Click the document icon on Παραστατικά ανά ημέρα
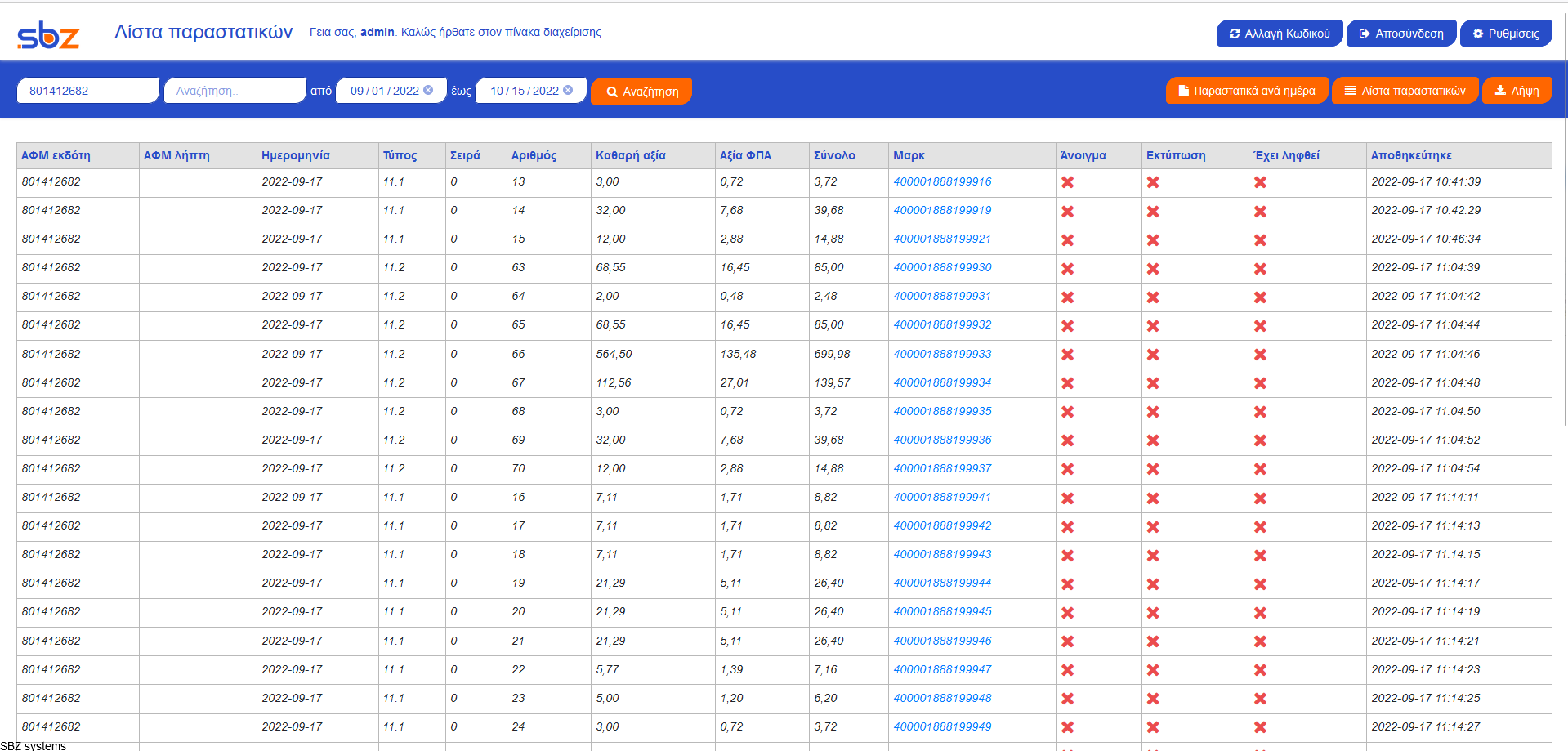The width and height of the screenshot is (1568, 751). click(x=1184, y=90)
